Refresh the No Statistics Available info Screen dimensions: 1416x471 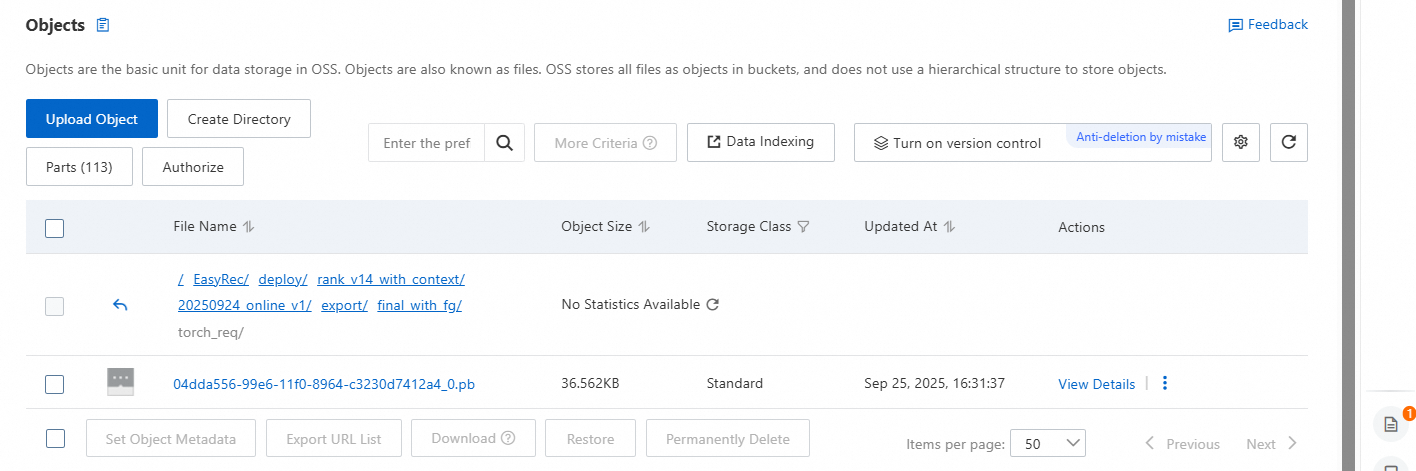713,305
